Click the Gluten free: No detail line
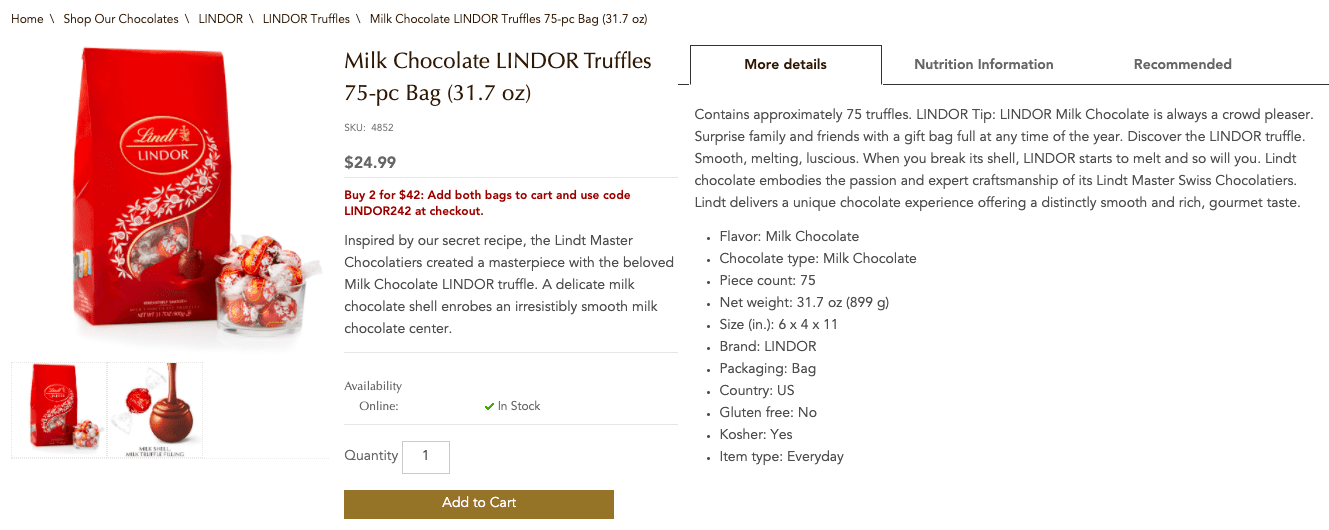1329x530 pixels. click(768, 413)
